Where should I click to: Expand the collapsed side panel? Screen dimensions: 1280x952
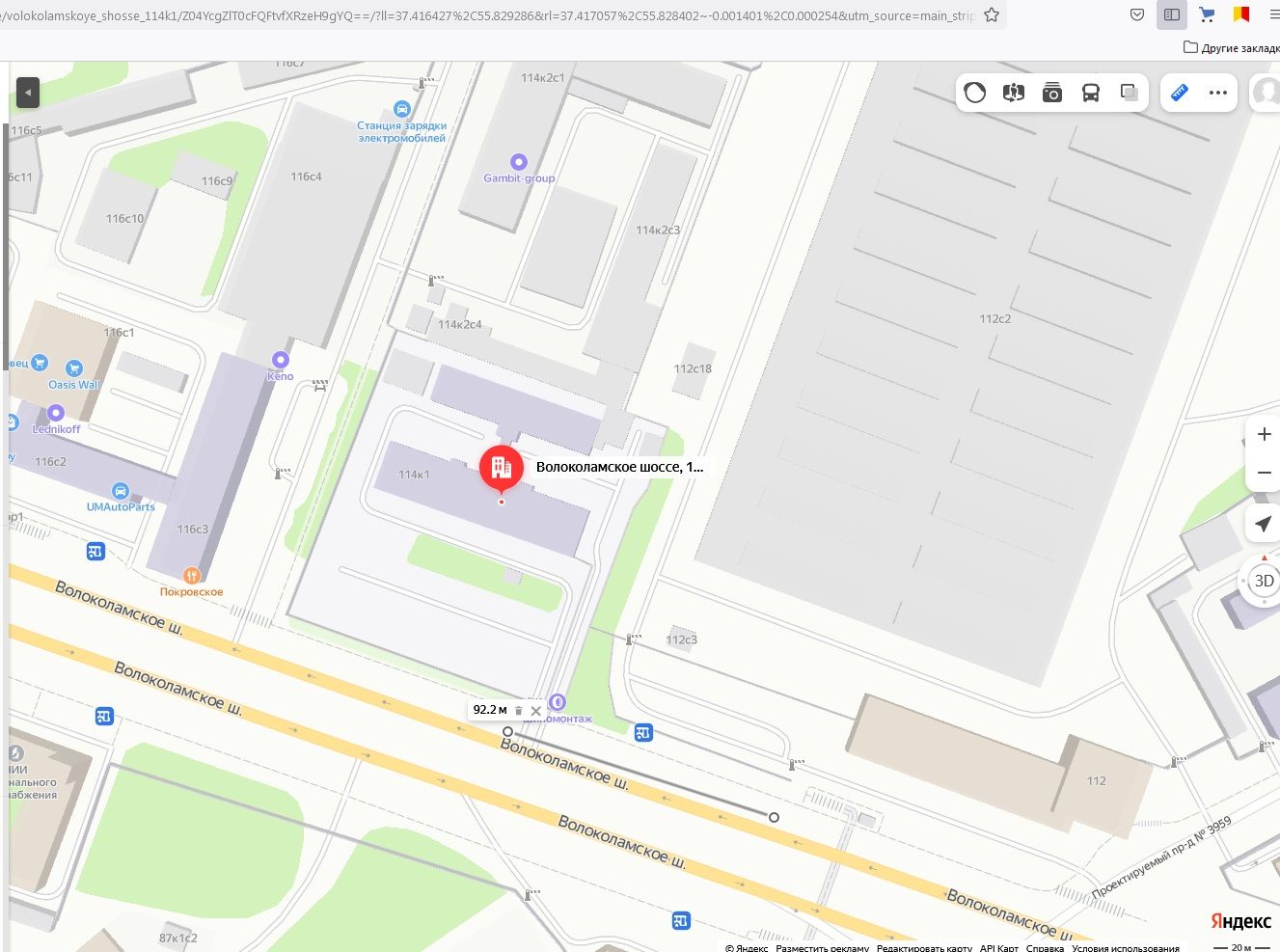click(28, 93)
